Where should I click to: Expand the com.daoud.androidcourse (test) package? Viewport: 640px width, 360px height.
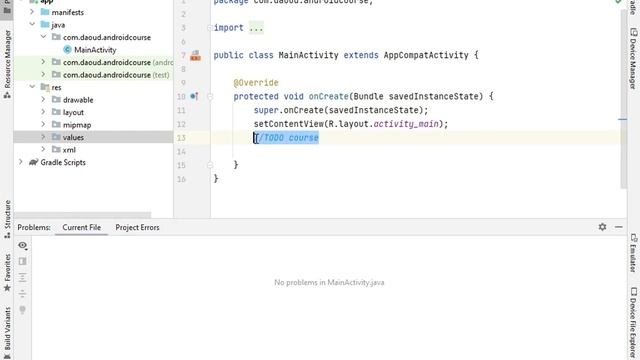[x=43, y=75]
